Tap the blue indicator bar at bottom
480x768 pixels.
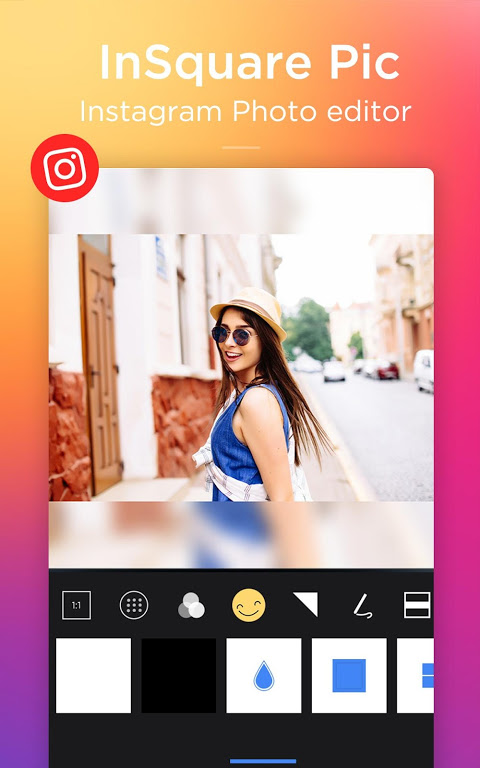(x=263, y=761)
